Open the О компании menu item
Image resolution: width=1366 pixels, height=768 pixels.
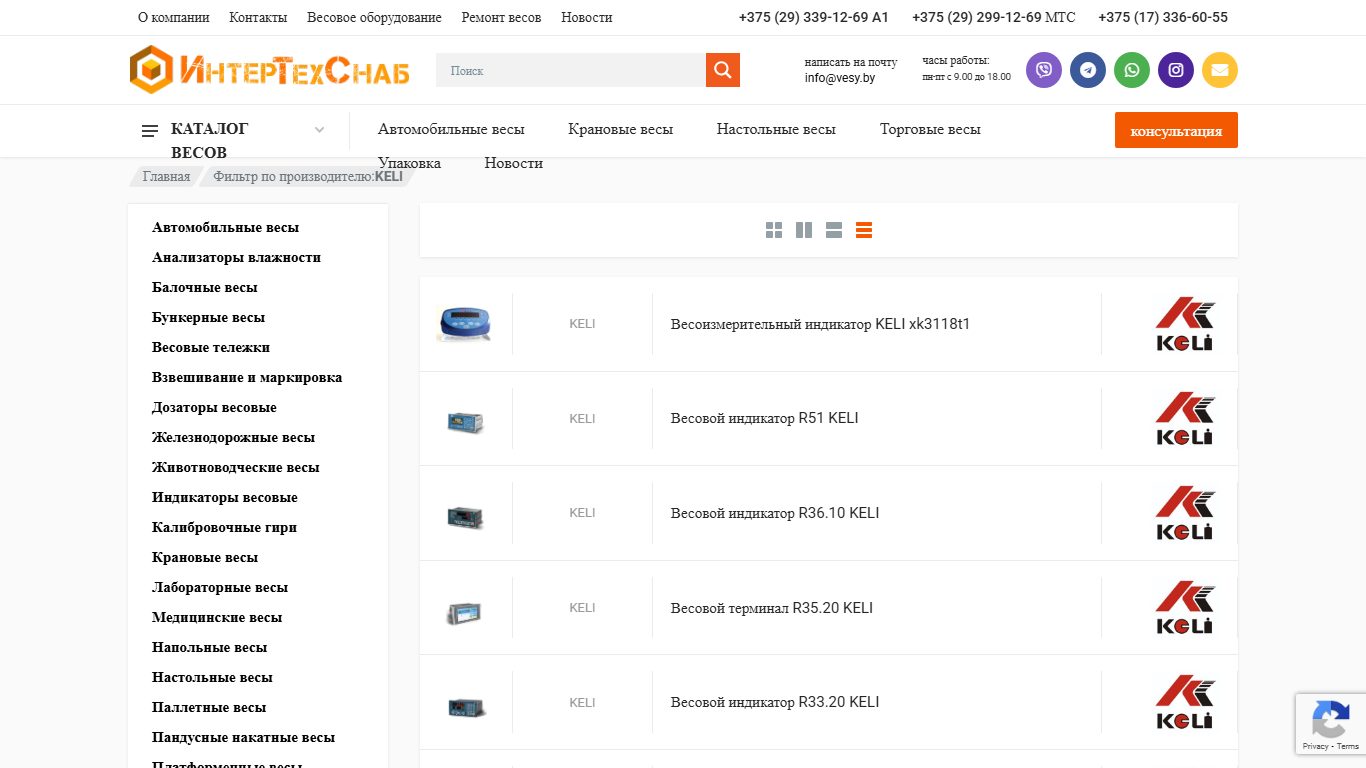tap(174, 17)
